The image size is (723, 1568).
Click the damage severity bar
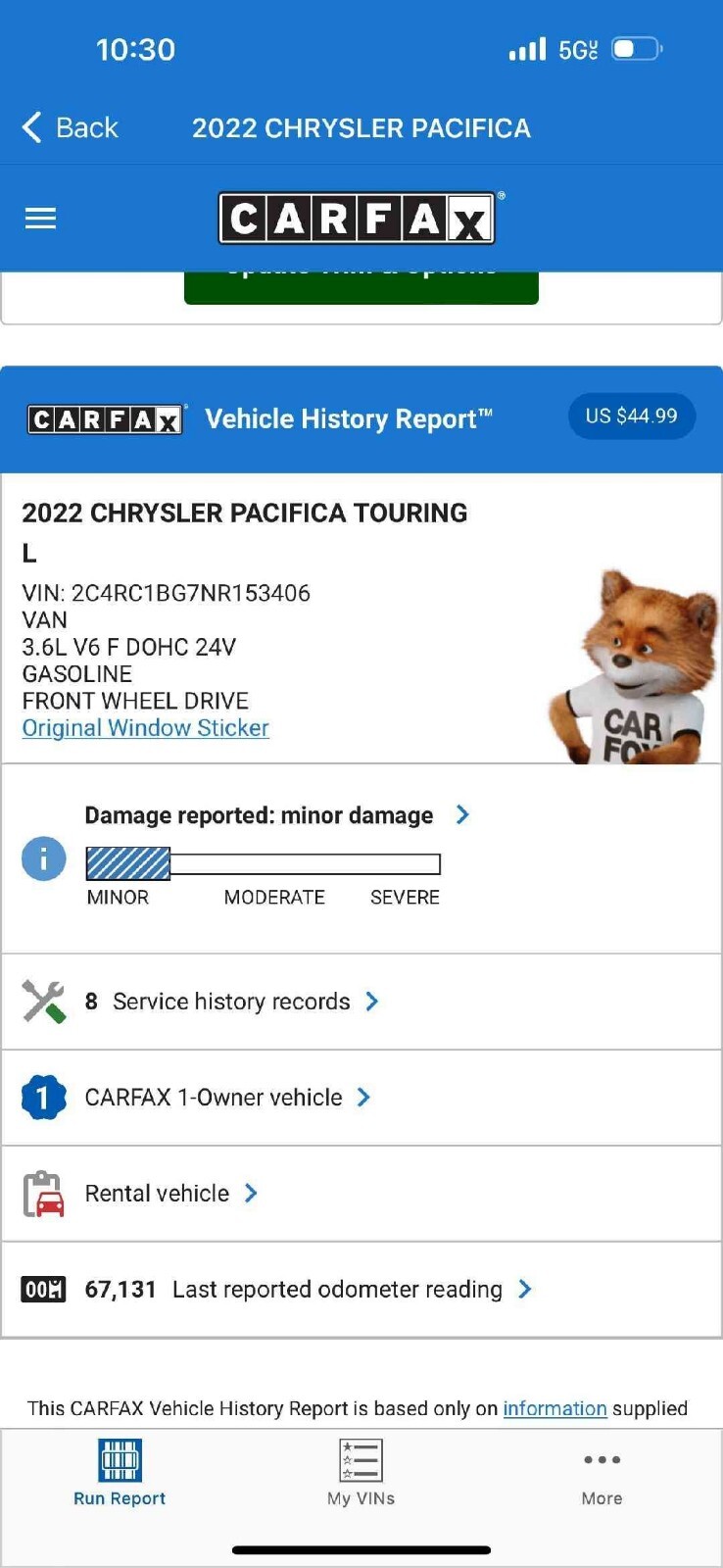[x=264, y=864]
